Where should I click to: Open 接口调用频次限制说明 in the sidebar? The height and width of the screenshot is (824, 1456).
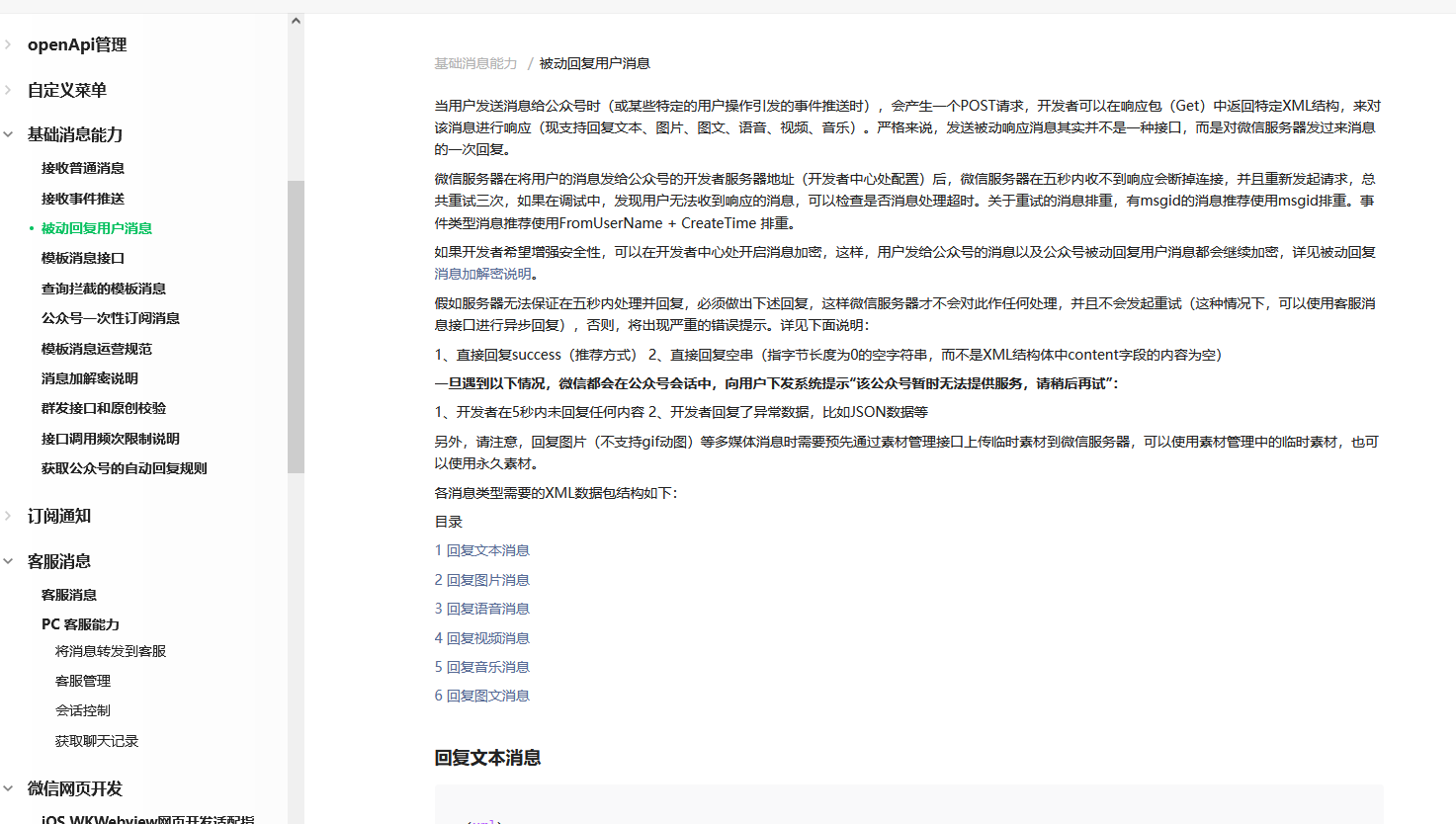coord(111,439)
